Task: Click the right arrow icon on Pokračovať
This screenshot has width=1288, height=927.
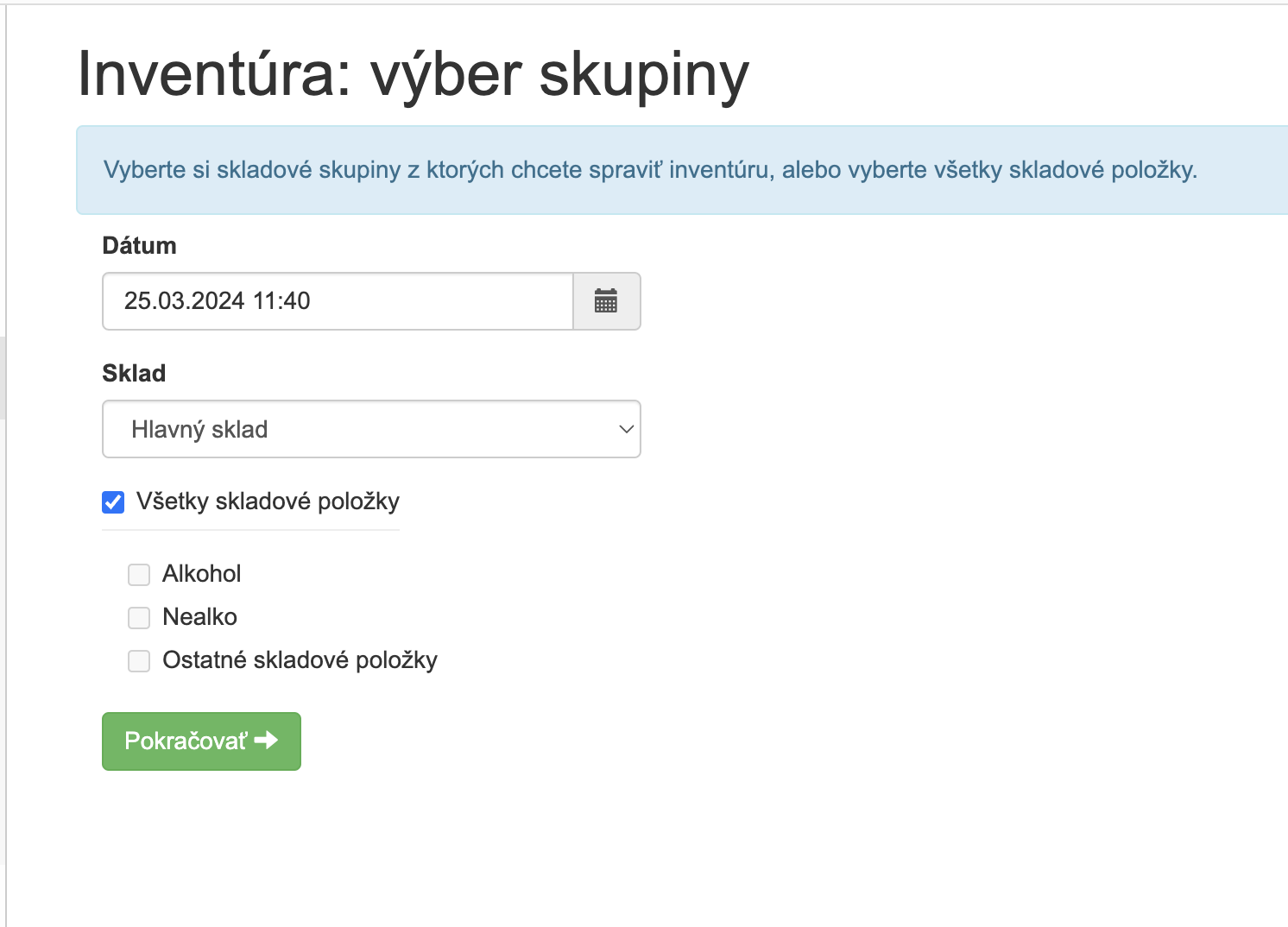Action: coord(267,741)
